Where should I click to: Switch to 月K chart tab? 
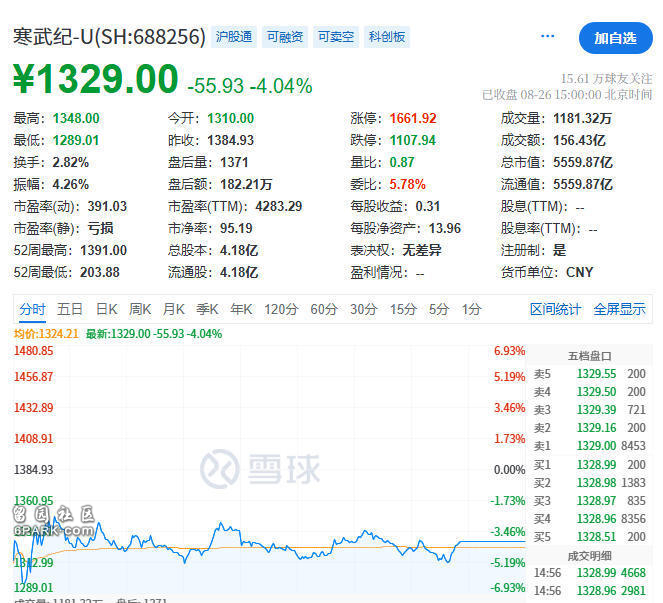[x=174, y=309]
